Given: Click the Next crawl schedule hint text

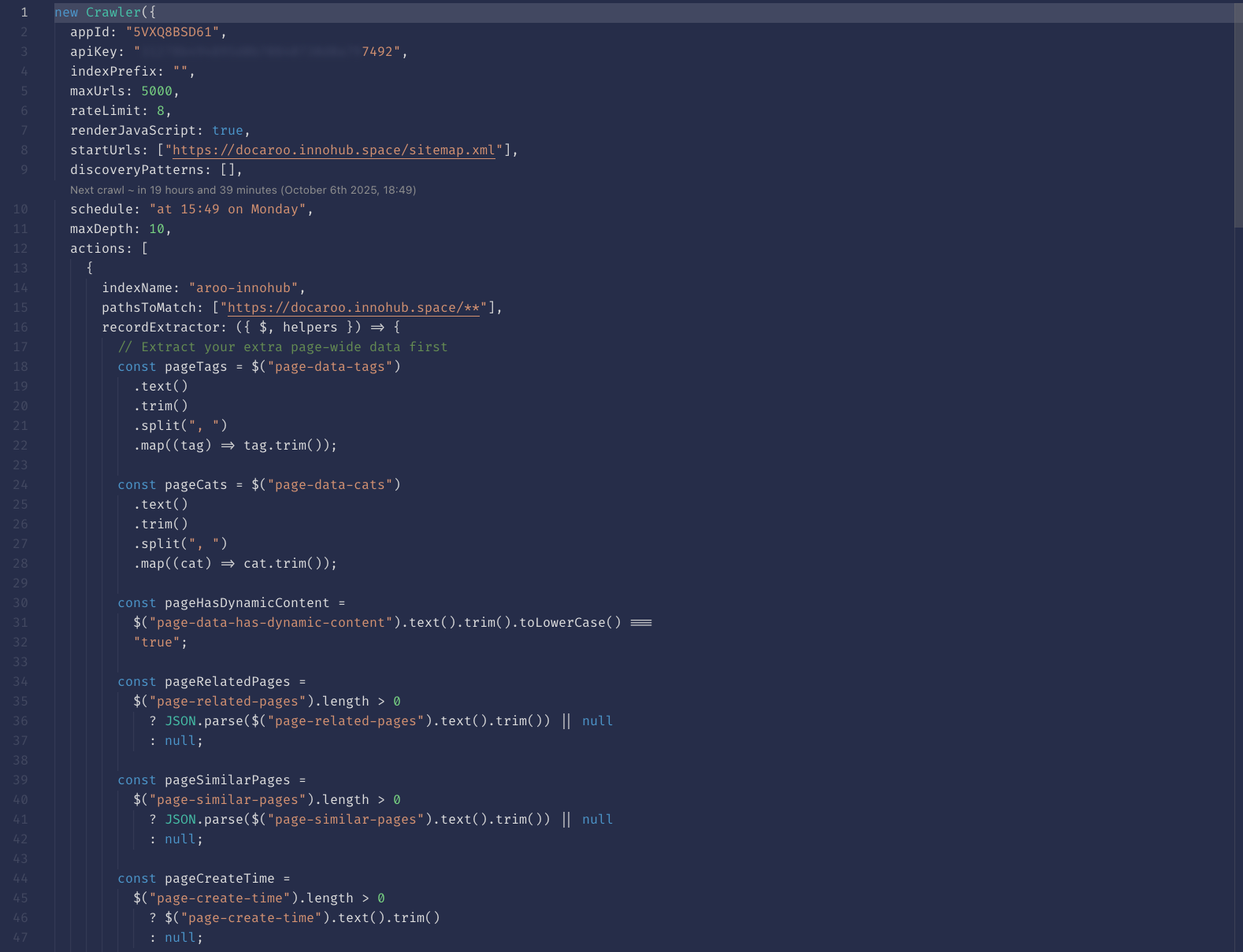Looking at the screenshot, I should pos(243,190).
